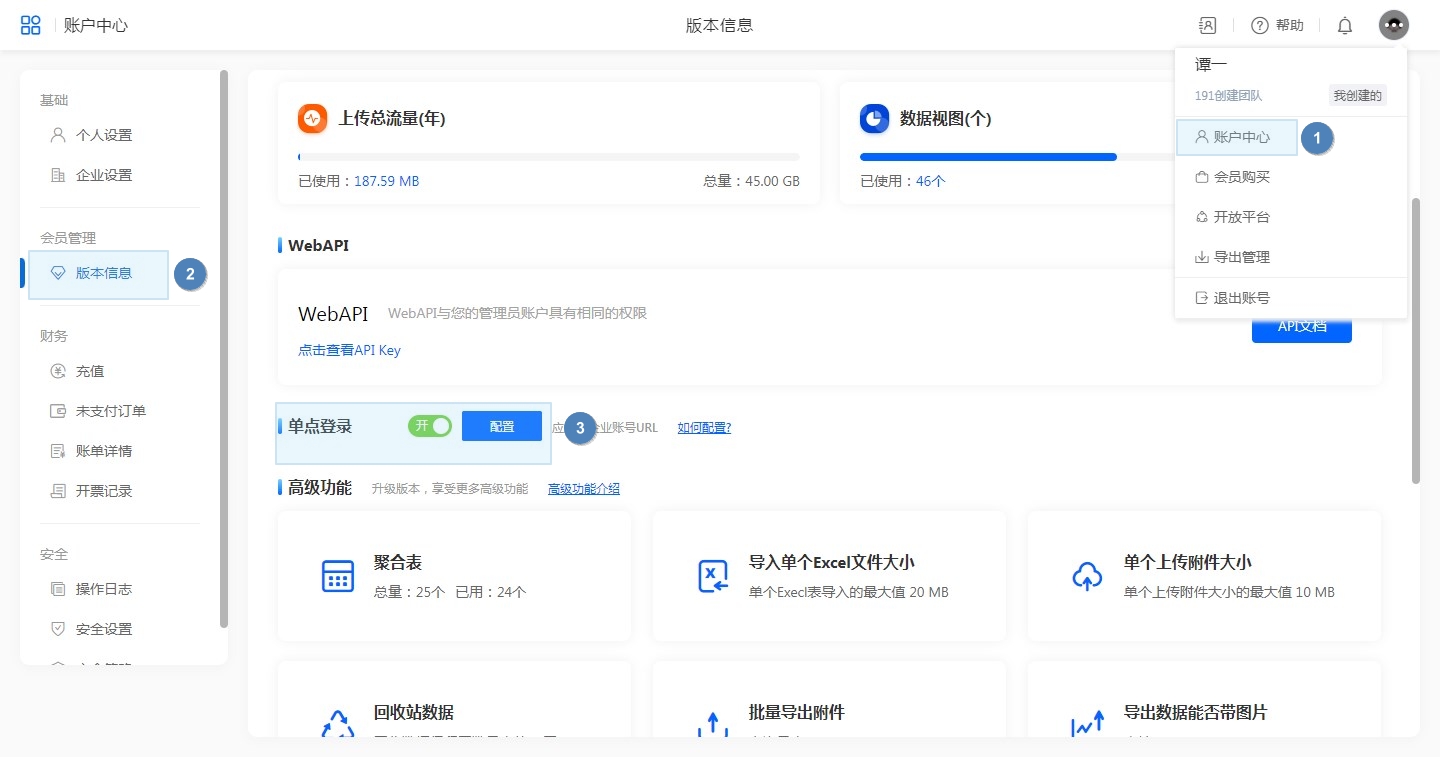This screenshot has height=757, width=1440.
Task: Click the notification bell icon
Action: click(x=1345, y=26)
